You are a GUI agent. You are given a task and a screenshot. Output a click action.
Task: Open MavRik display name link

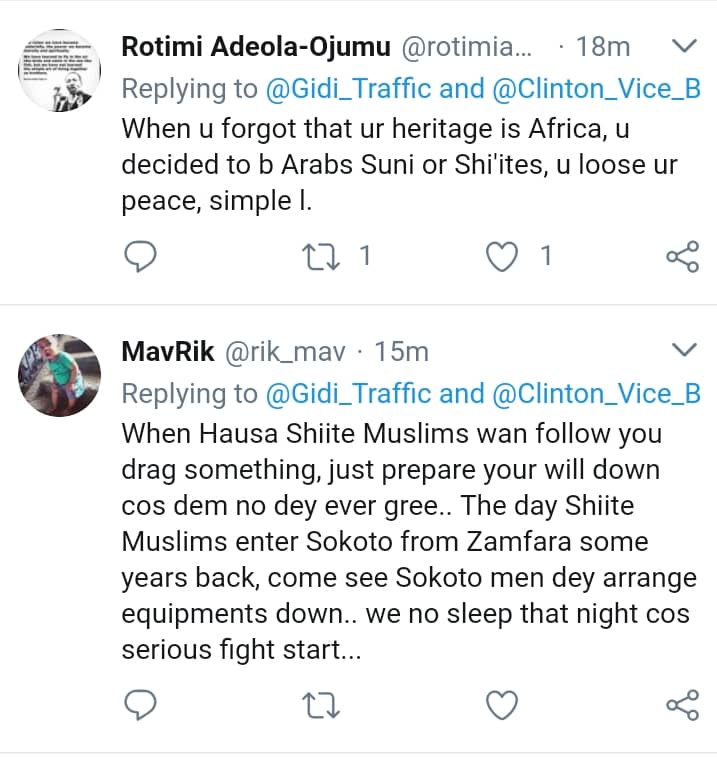[167, 351]
